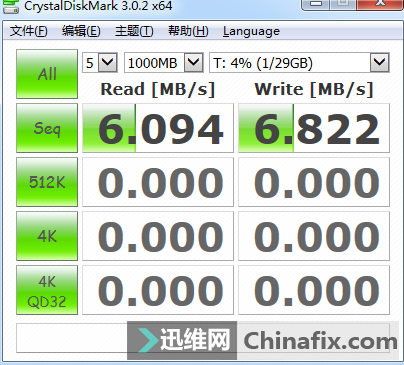404x365 pixels.
Task: Click the Seq write value 6.822
Action: coord(314,128)
